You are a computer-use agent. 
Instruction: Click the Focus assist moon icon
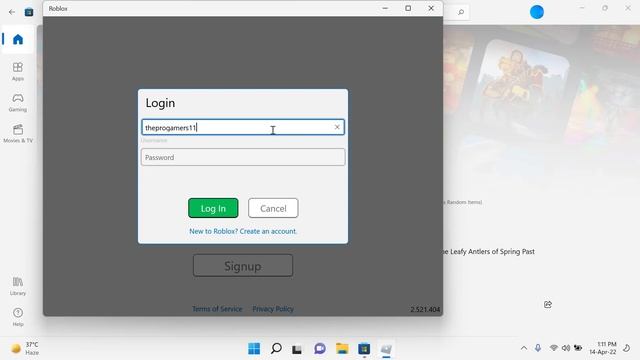coord(627,348)
